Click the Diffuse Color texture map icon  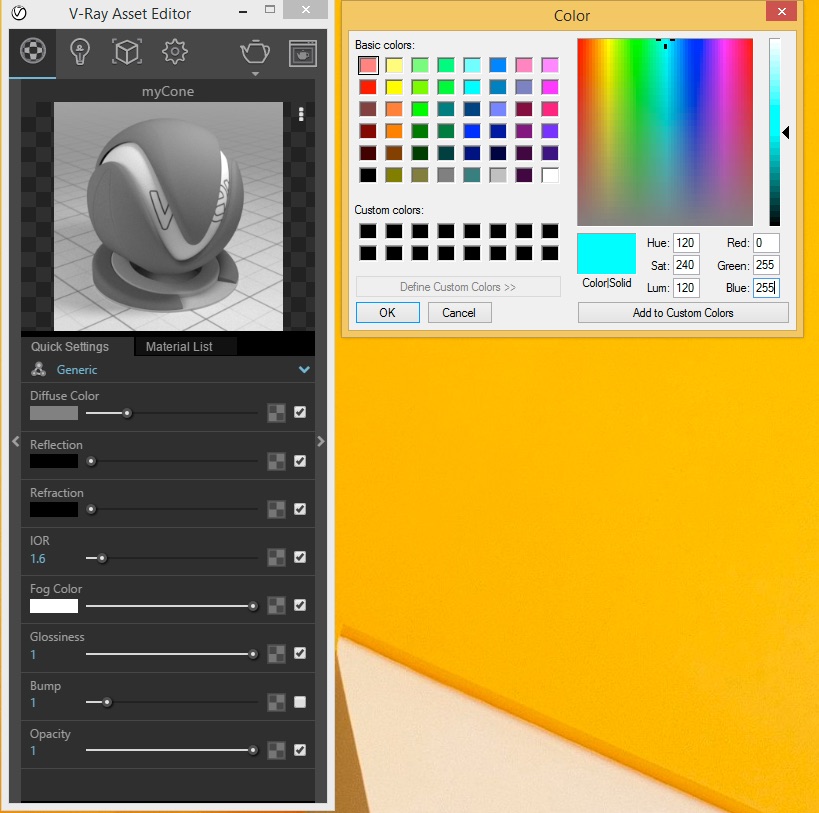coord(276,413)
